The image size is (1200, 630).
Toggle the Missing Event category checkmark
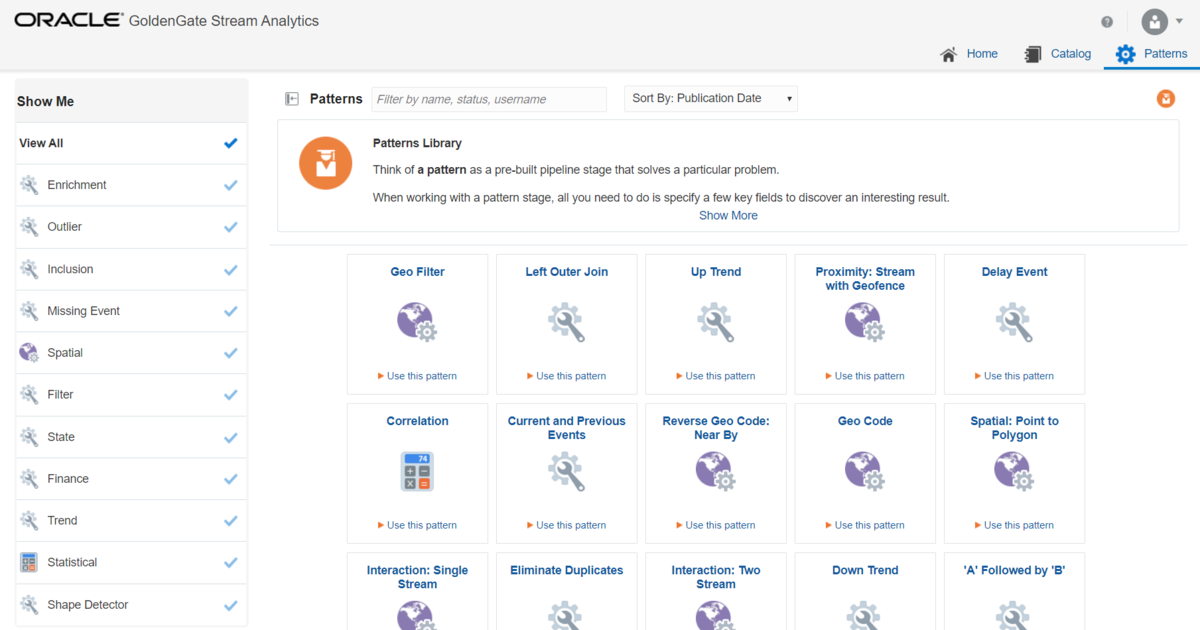231,311
